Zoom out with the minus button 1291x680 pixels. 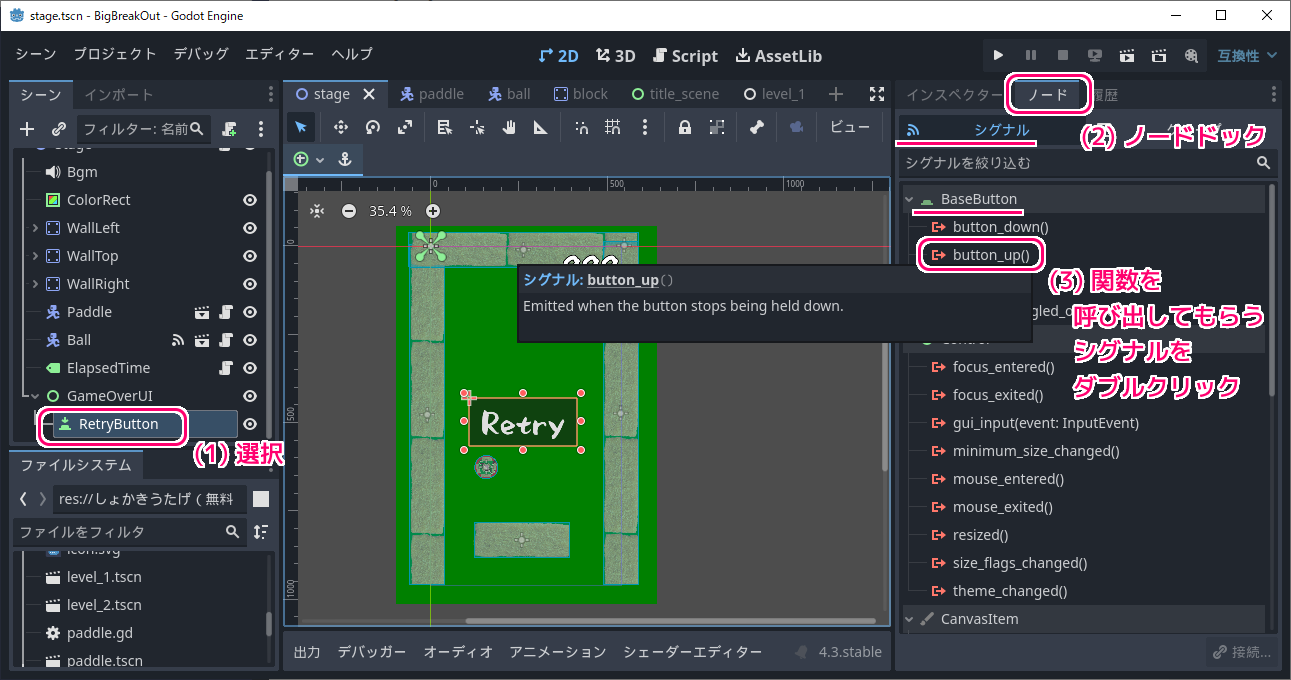coord(349,211)
